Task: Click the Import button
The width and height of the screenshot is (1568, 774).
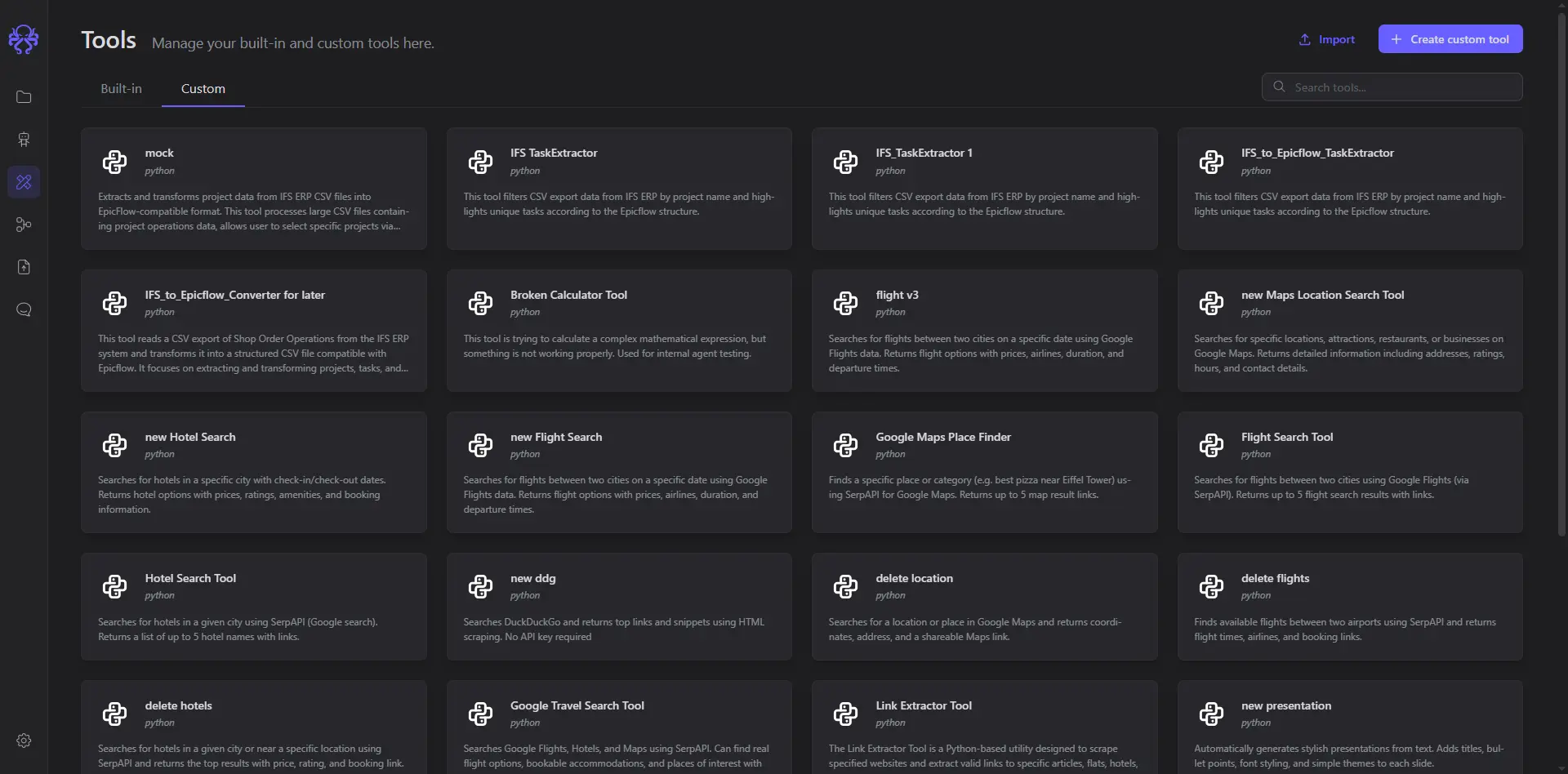Action: click(x=1326, y=39)
